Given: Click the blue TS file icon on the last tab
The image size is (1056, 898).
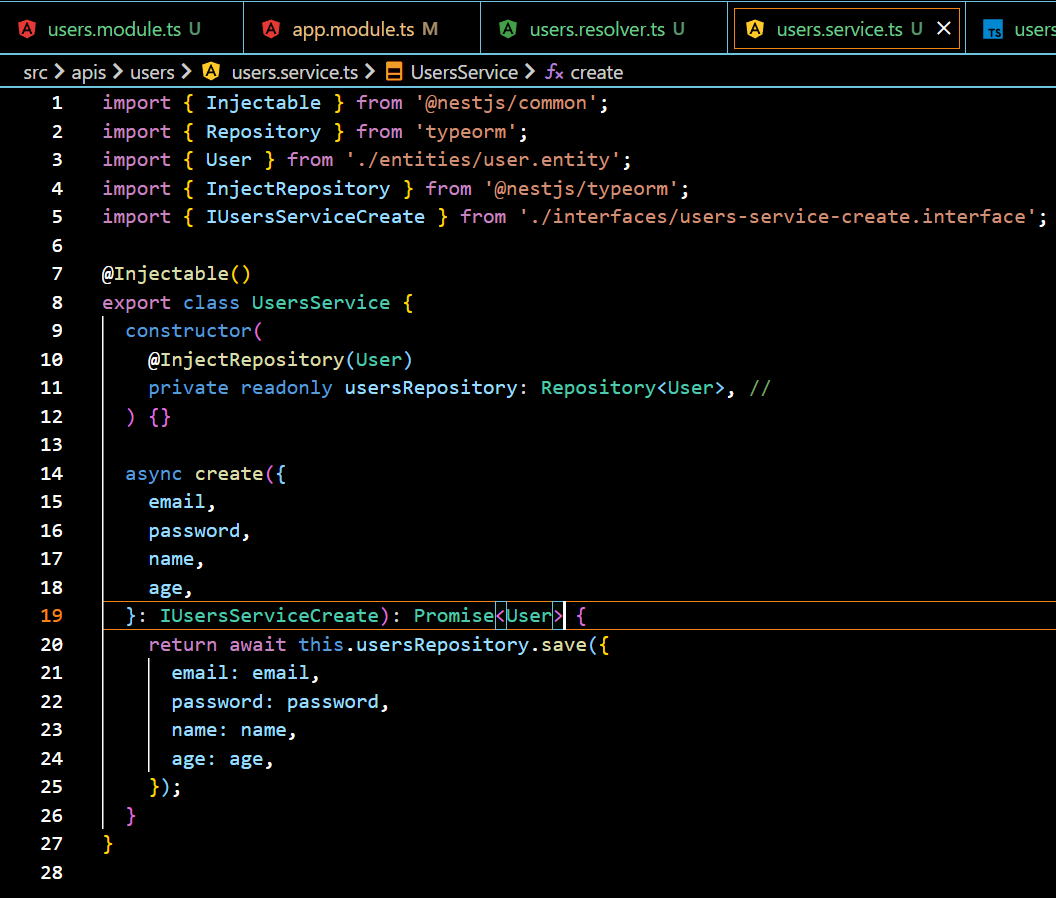Looking at the screenshot, I should tap(993, 30).
